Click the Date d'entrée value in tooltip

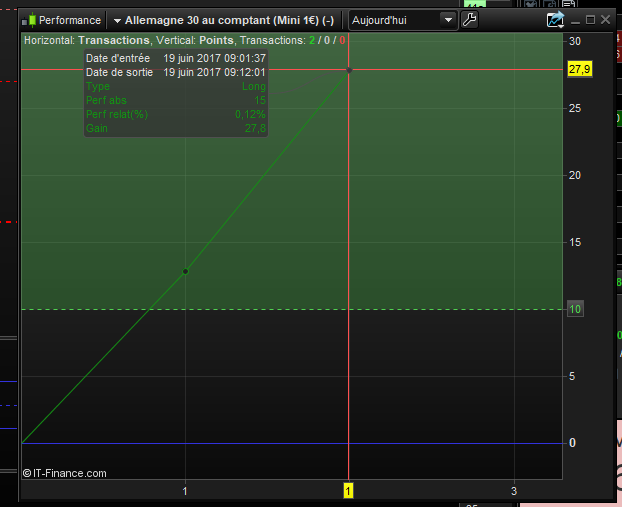(x=215, y=58)
